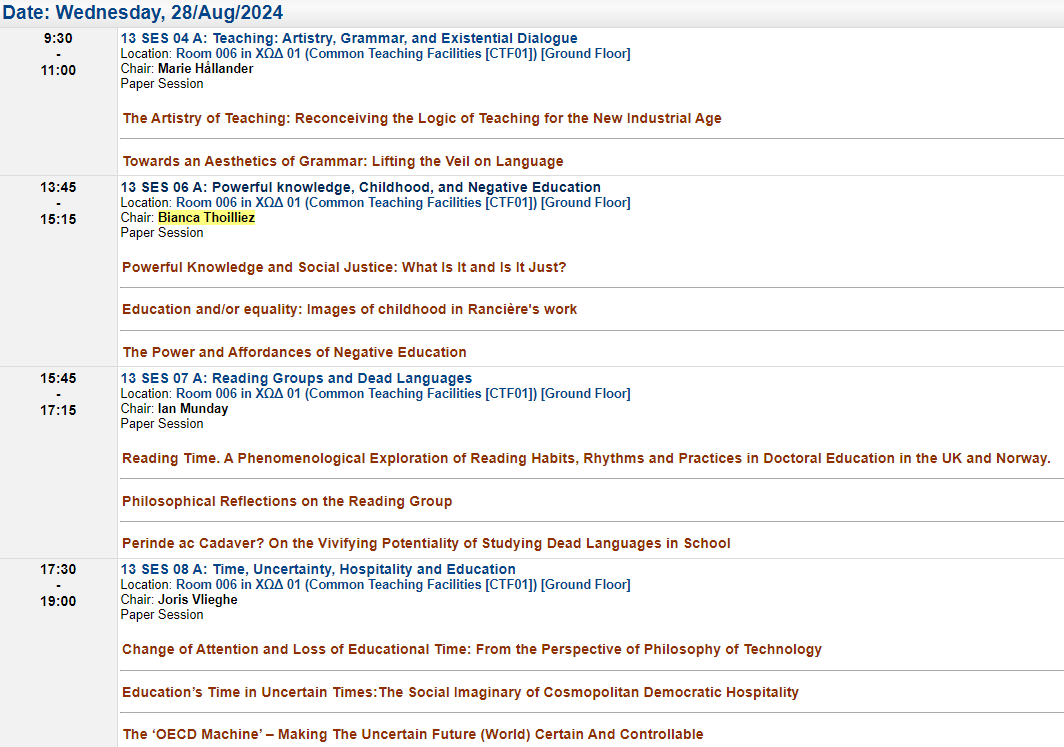
Task: Open location link for session 13 SES 04 A
Action: (403, 54)
